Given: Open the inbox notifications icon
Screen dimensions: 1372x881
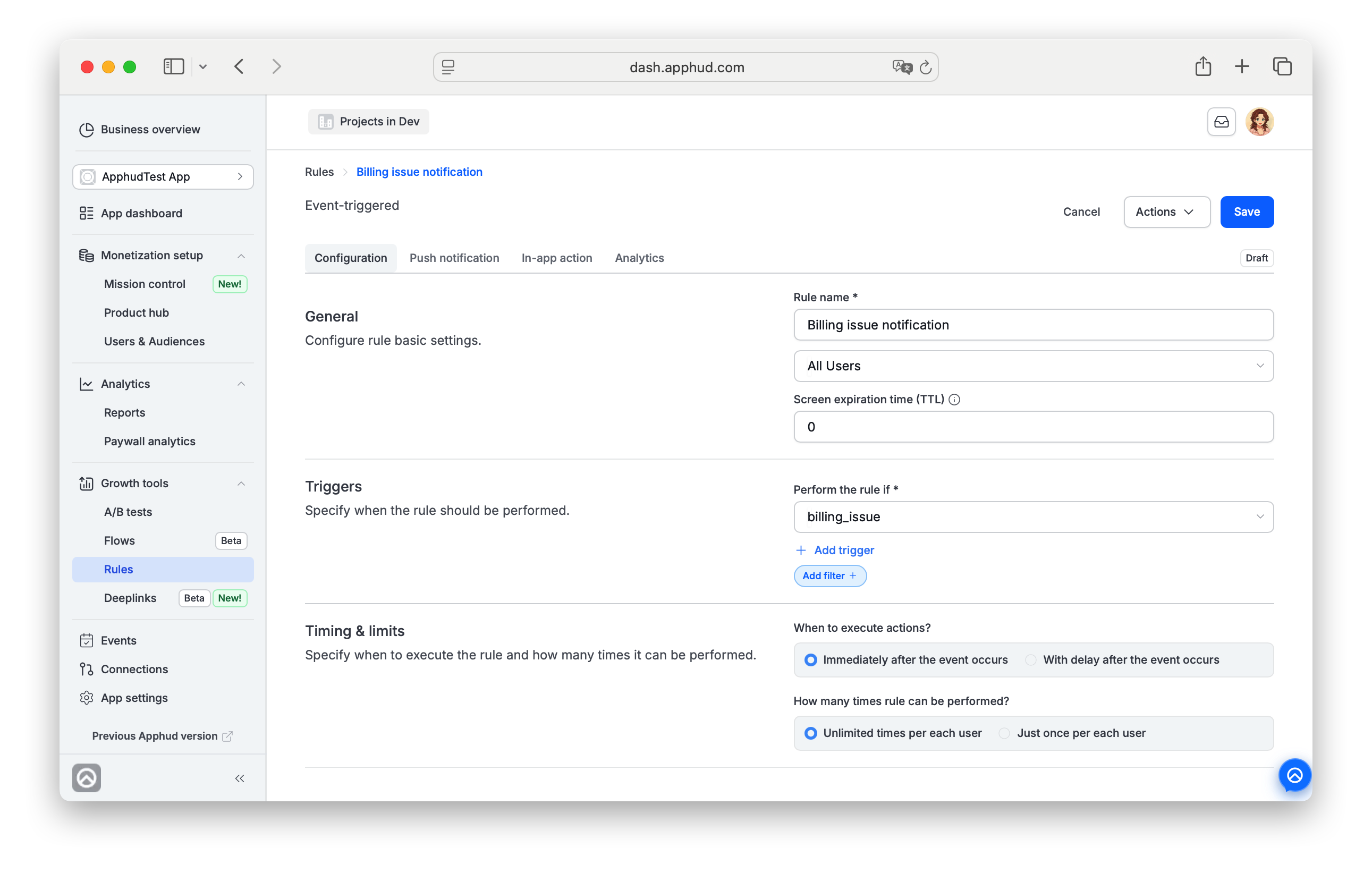Looking at the screenshot, I should (1221, 122).
